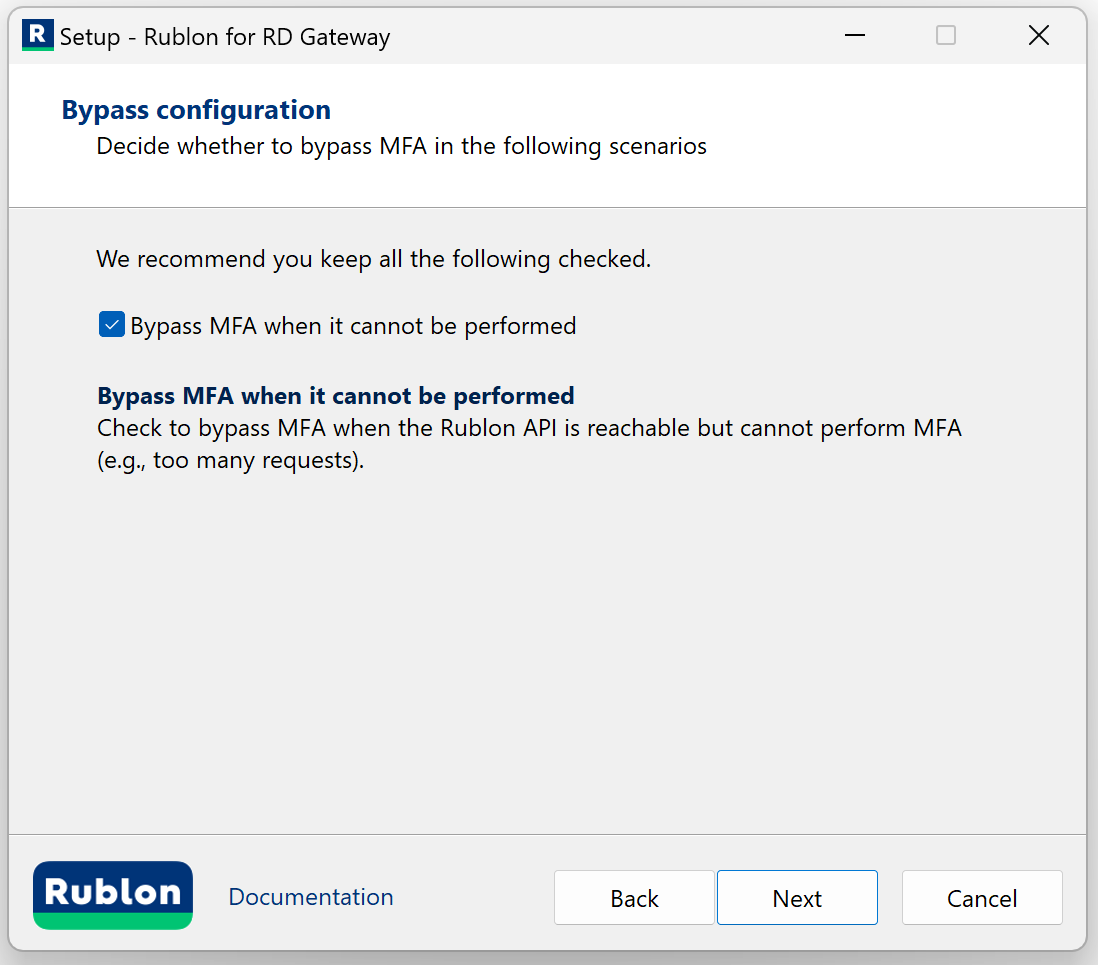
Task: Uncheck the Bypass MFA checkbox box
Action: [x=111, y=325]
